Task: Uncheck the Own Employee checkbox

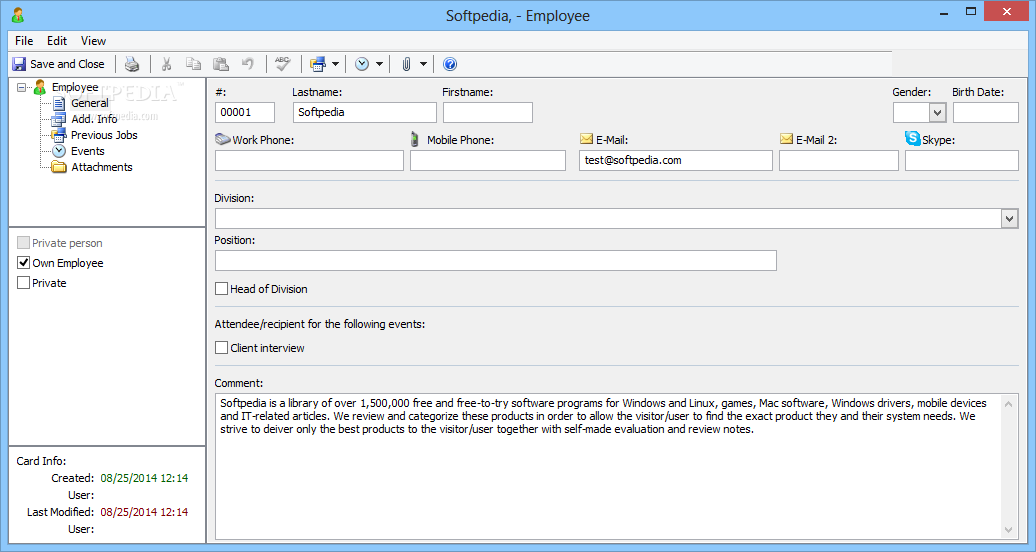Action: [x=23, y=262]
